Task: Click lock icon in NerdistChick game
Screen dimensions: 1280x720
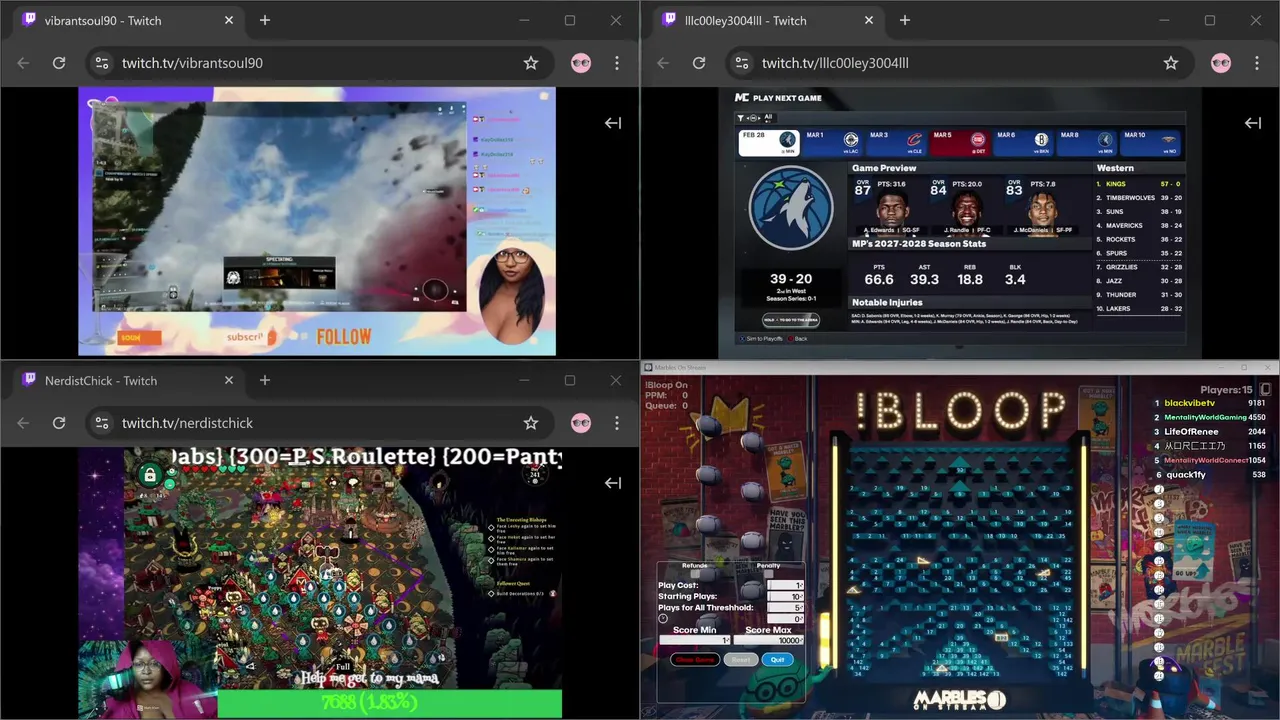Action: click(x=150, y=475)
